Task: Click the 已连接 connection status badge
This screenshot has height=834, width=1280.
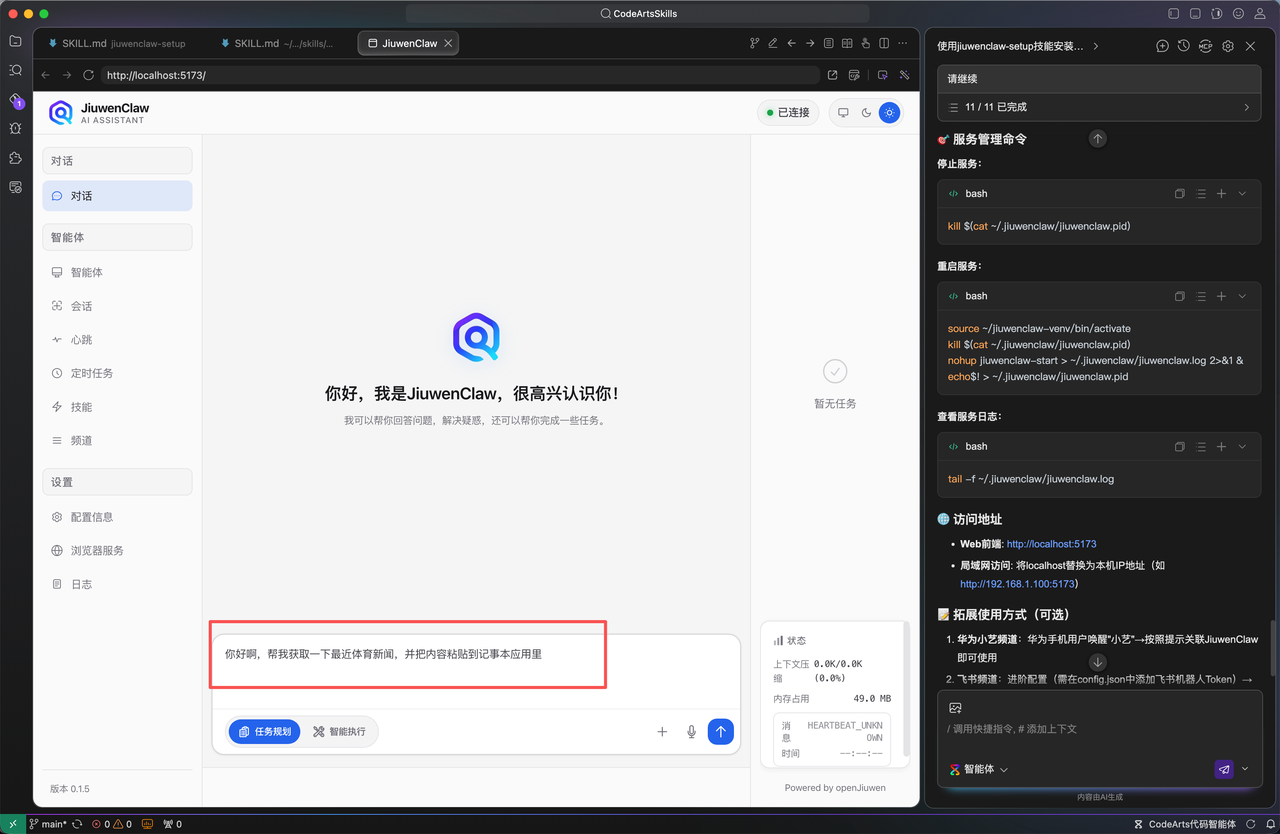Action: tap(788, 113)
